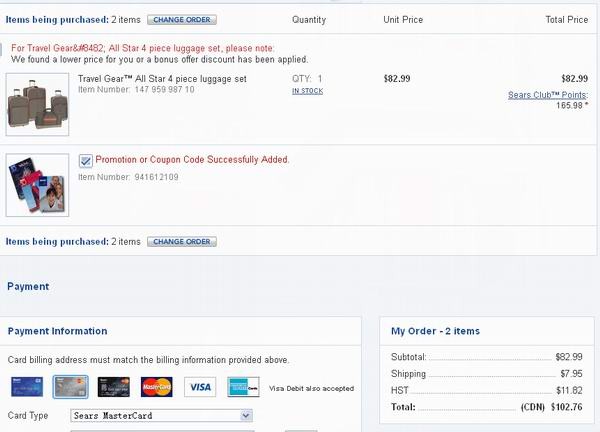Toggle the promotion code added checkmark

[85, 161]
